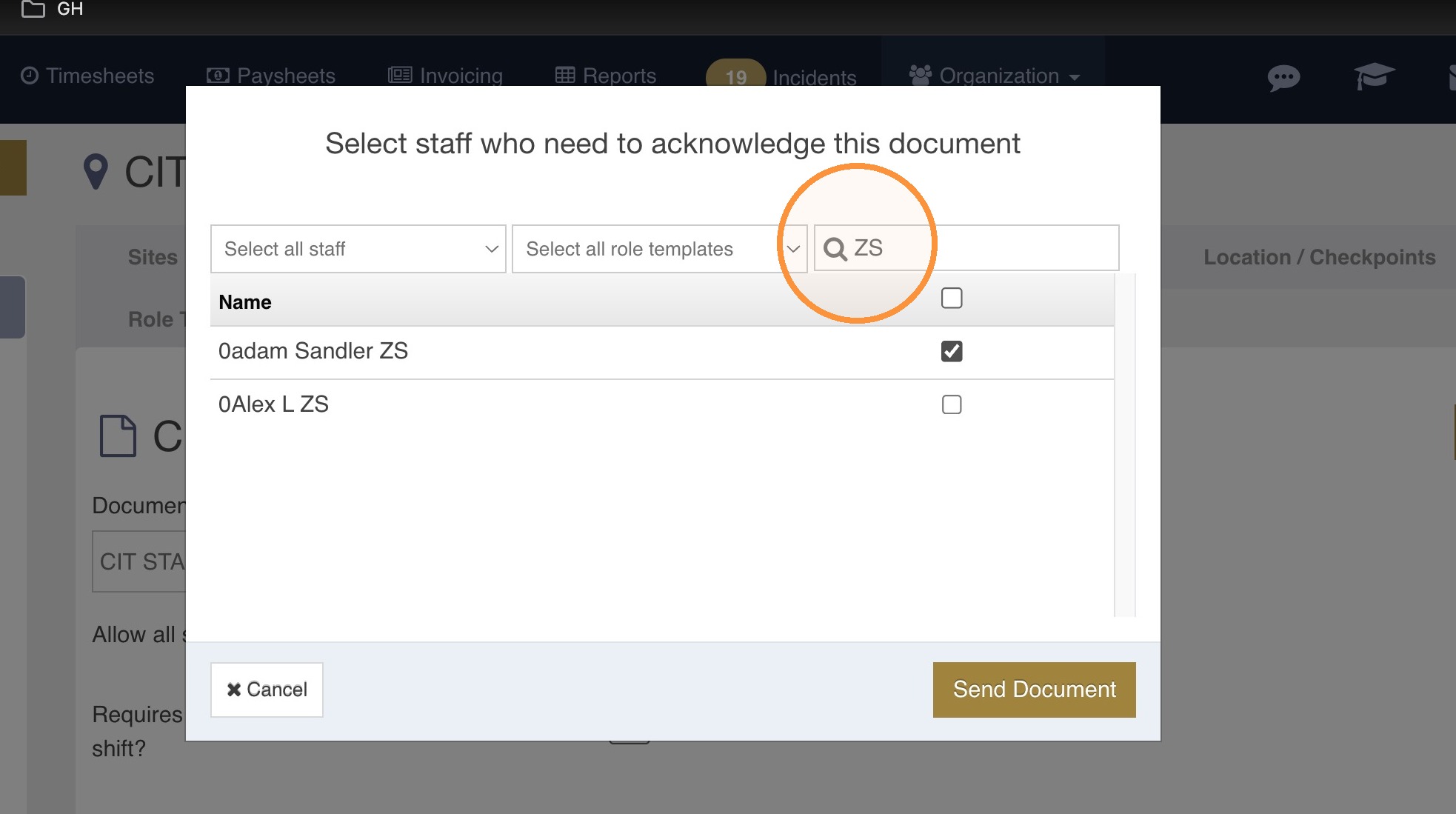Click the Send Document button
The image size is (1456, 814).
tap(1034, 690)
